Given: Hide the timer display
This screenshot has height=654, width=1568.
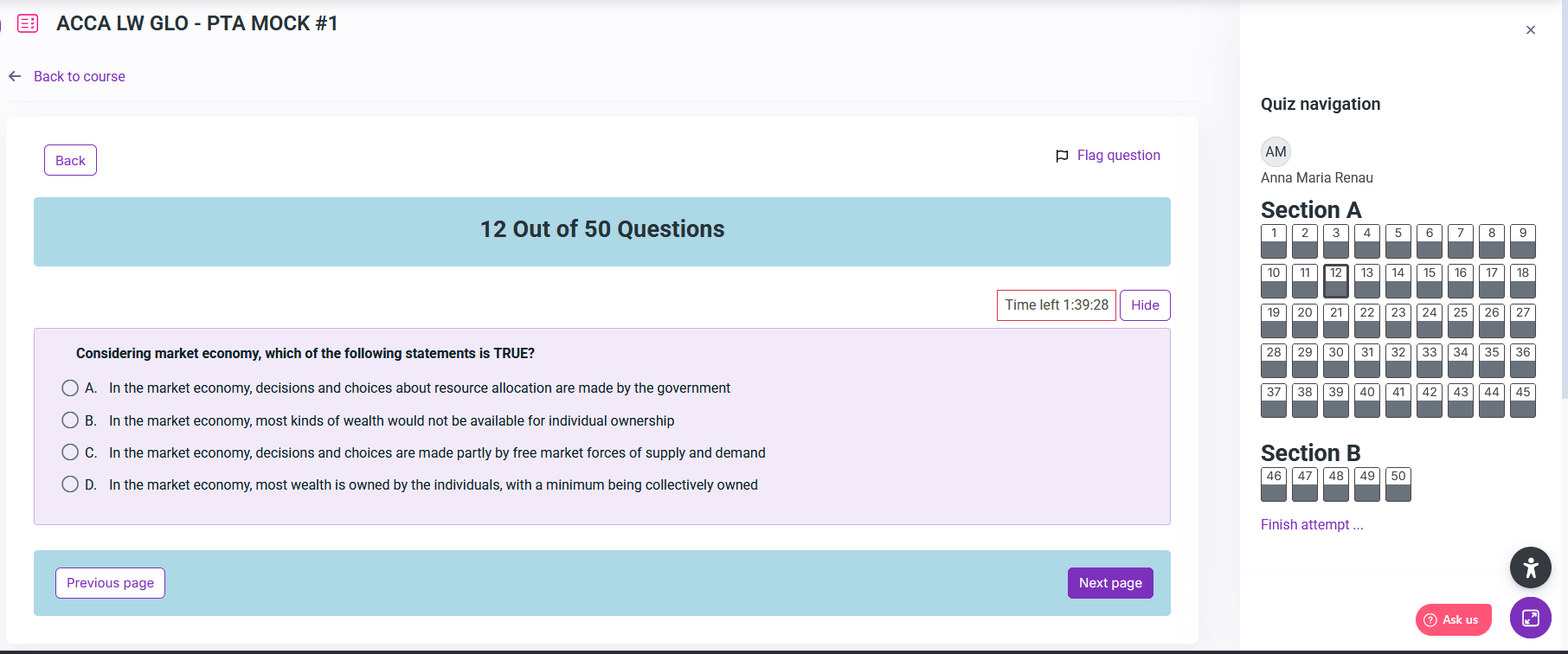Looking at the screenshot, I should pos(1144,305).
